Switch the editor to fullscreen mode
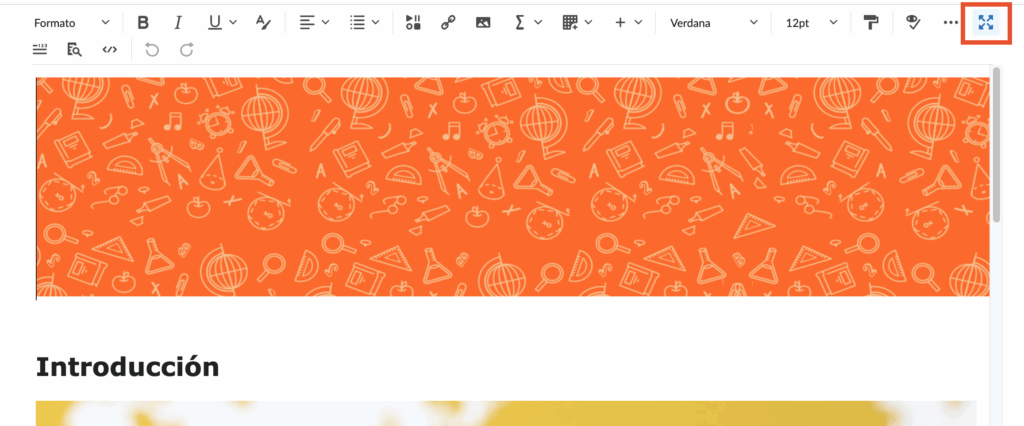 (x=986, y=23)
